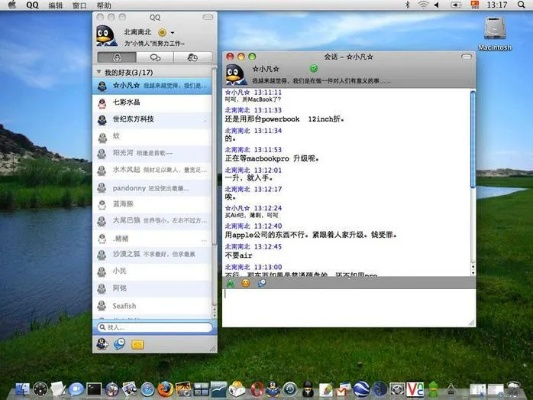Edit the personal signature under own nickname
The image size is (533, 400).
click(155, 44)
